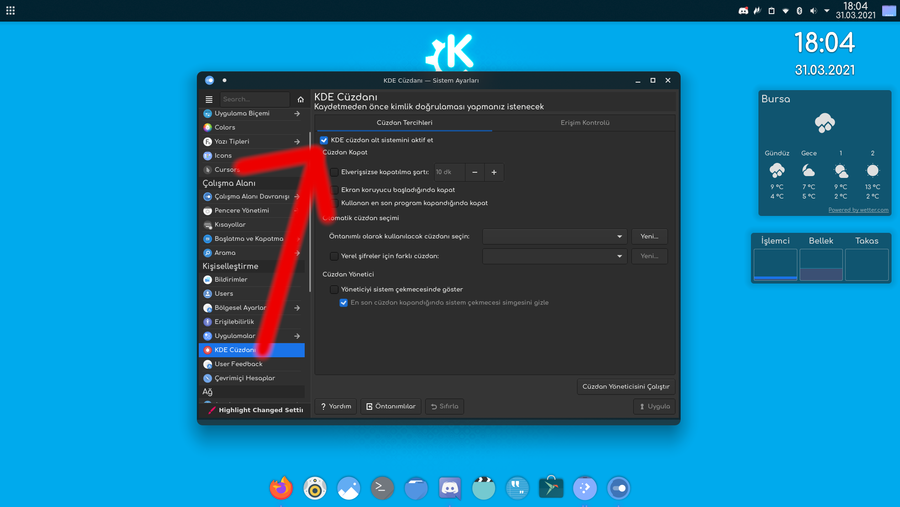Open 'Powered by wetter.com' weather link
The width and height of the screenshot is (900, 507).
point(858,210)
